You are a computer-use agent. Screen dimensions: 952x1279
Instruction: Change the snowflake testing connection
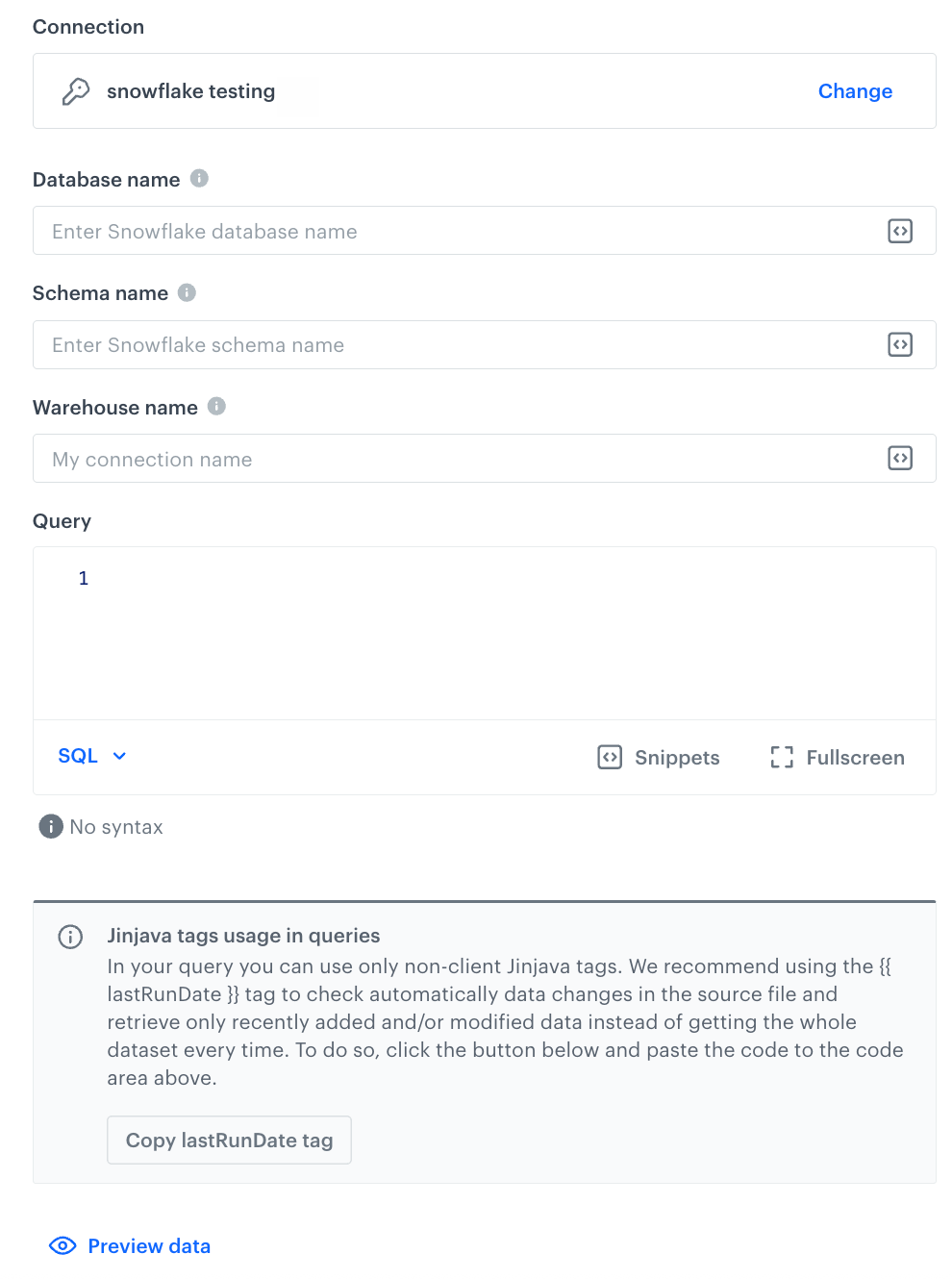click(855, 90)
